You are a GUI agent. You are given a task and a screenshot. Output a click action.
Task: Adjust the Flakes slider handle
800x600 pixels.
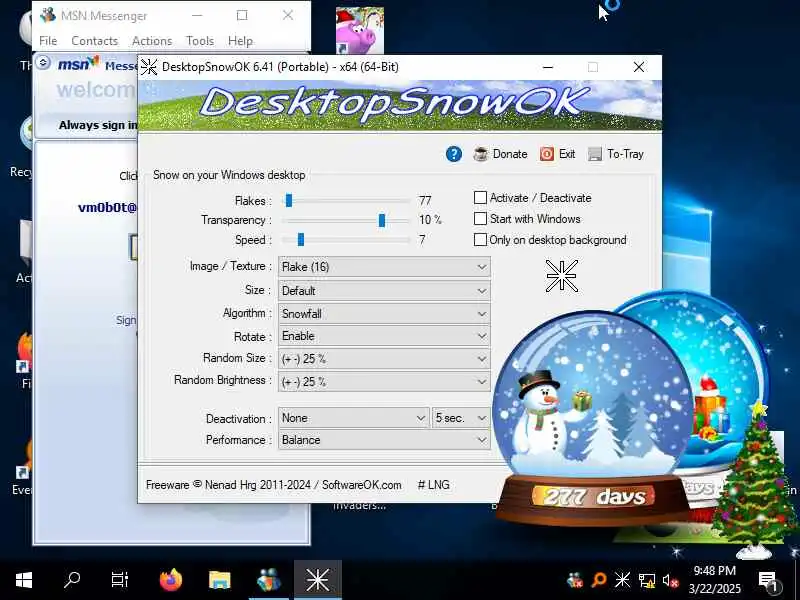tap(289, 201)
